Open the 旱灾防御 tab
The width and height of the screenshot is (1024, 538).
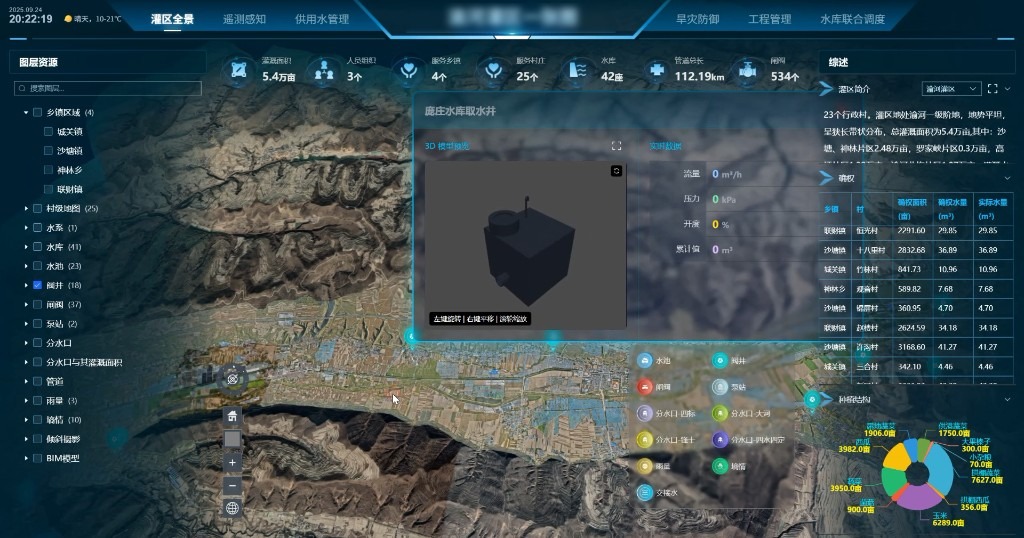tap(697, 19)
